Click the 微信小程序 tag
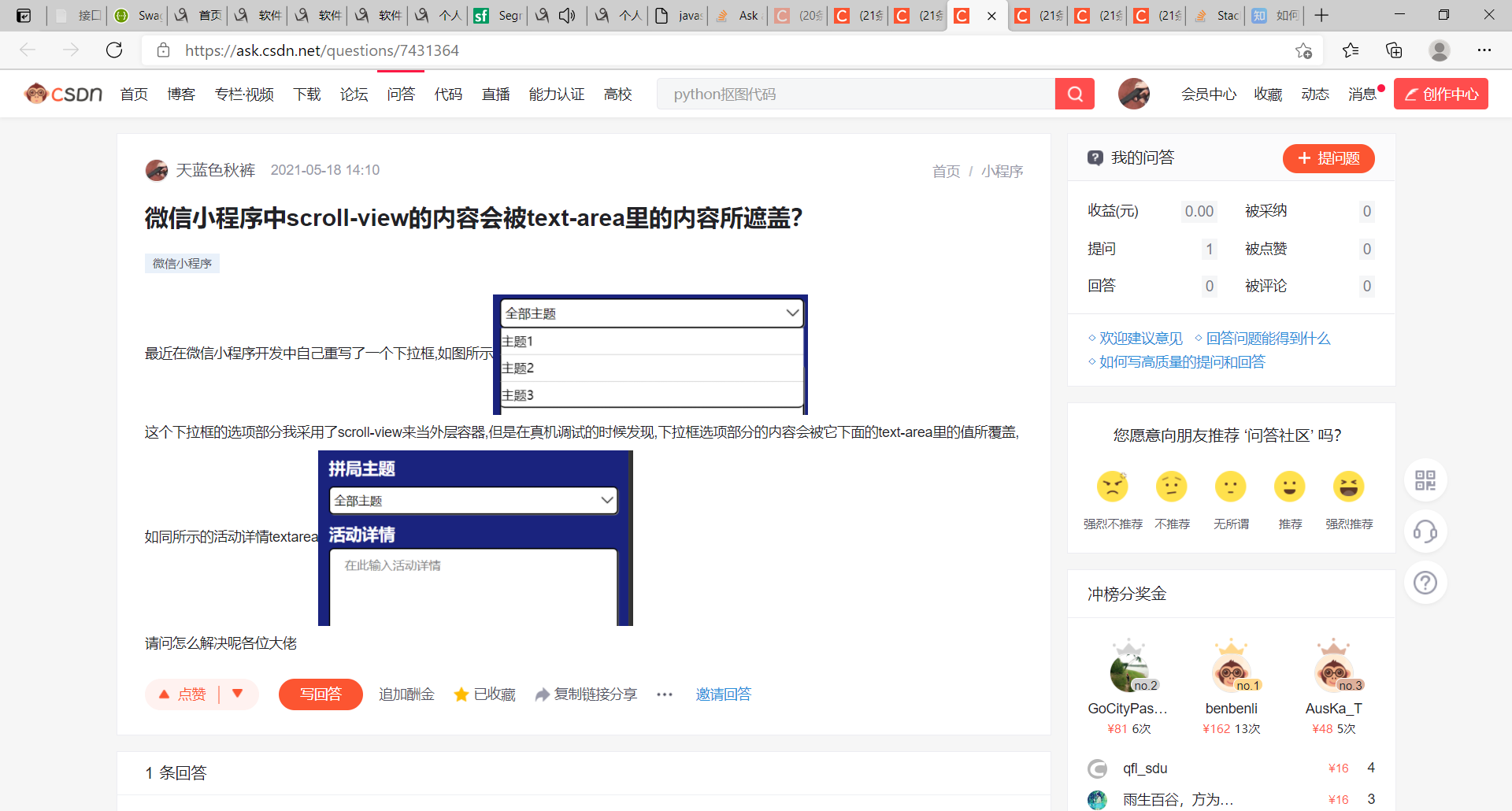Image resolution: width=1512 pixels, height=811 pixels. (182, 264)
